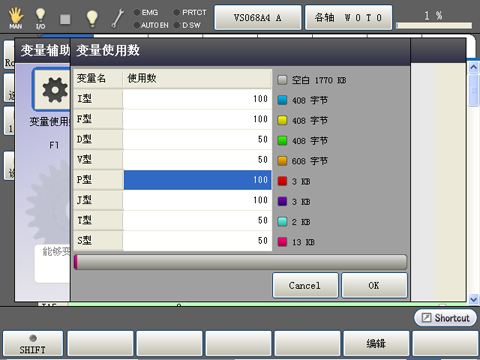The width and height of the screenshot is (480, 360).
Task: Click the PRTCT status indicator
Action: 190,13
